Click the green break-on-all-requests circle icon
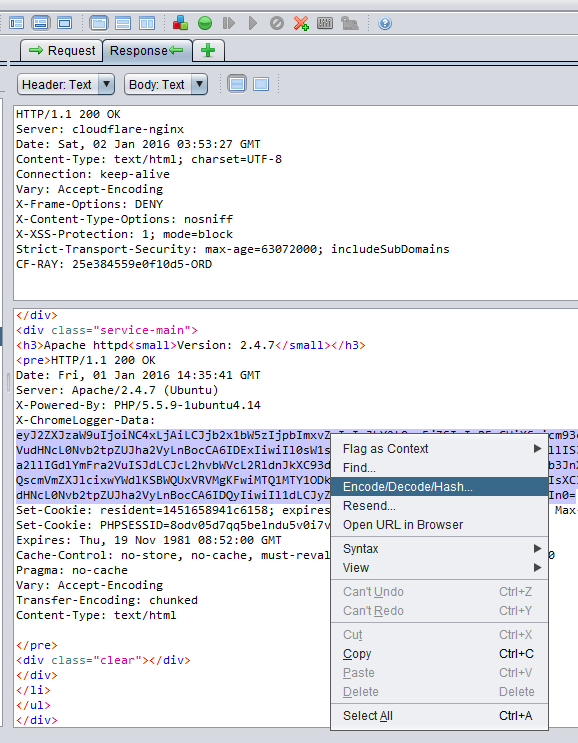This screenshot has height=743, width=578. pos(205,23)
